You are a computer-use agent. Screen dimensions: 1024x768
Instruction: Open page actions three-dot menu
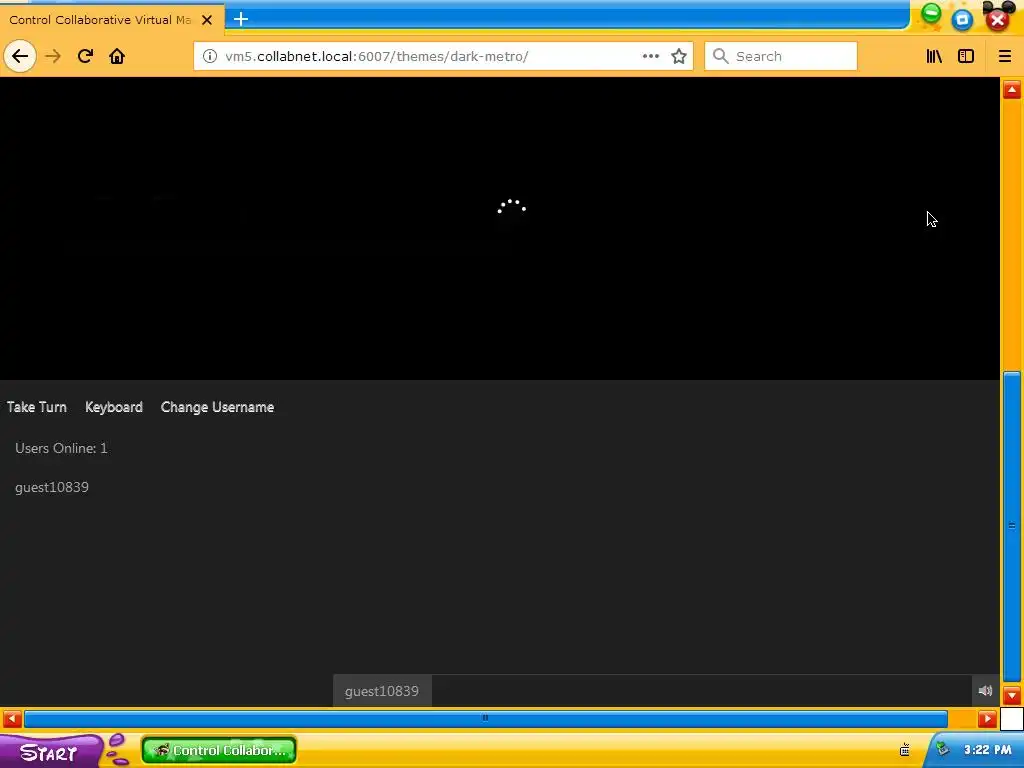coord(650,56)
